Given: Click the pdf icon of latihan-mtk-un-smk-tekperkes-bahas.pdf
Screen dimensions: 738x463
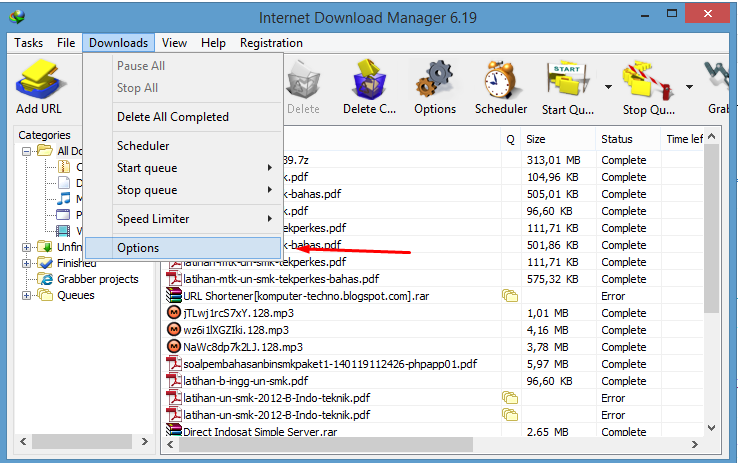Looking at the screenshot, I should [x=174, y=279].
